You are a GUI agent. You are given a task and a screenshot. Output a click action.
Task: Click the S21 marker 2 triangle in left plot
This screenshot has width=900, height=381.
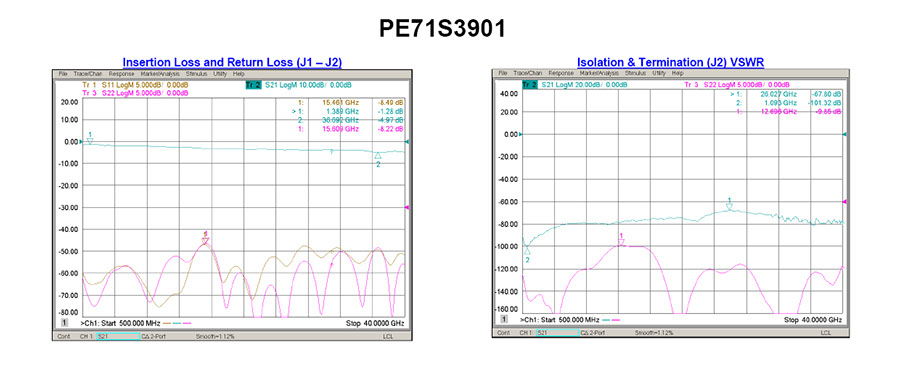[378, 155]
